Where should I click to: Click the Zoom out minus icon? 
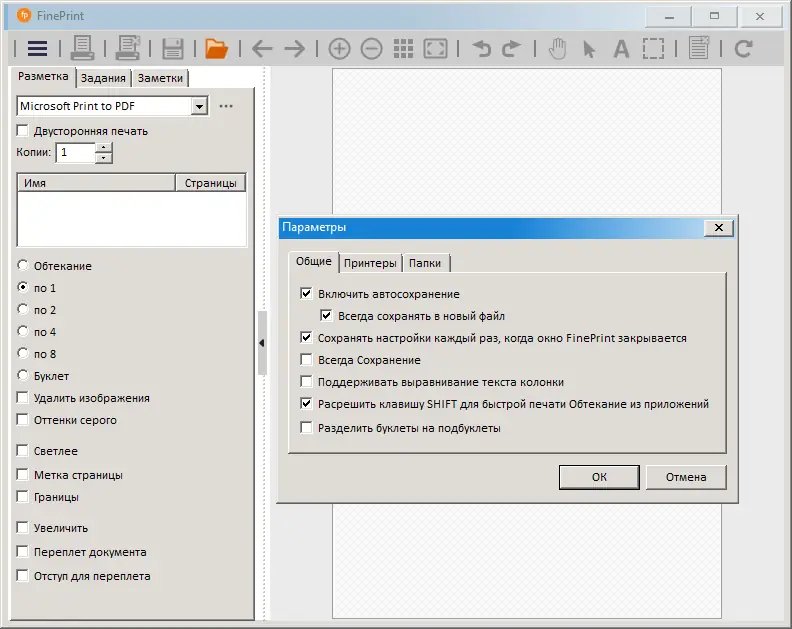pyautogui.click(x=371, y=49)
